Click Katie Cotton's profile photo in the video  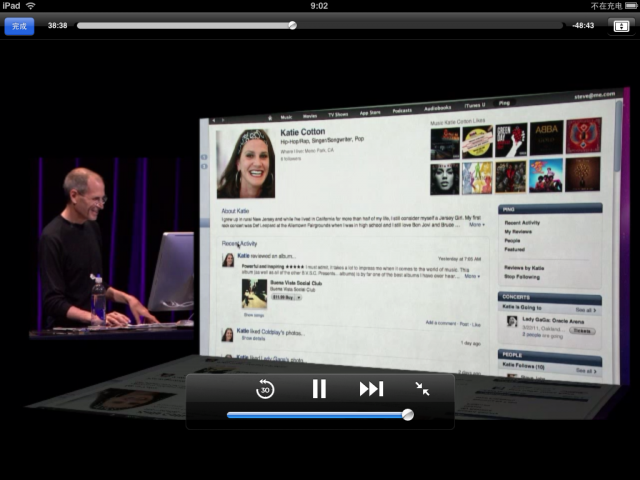(x=245, y=164)
